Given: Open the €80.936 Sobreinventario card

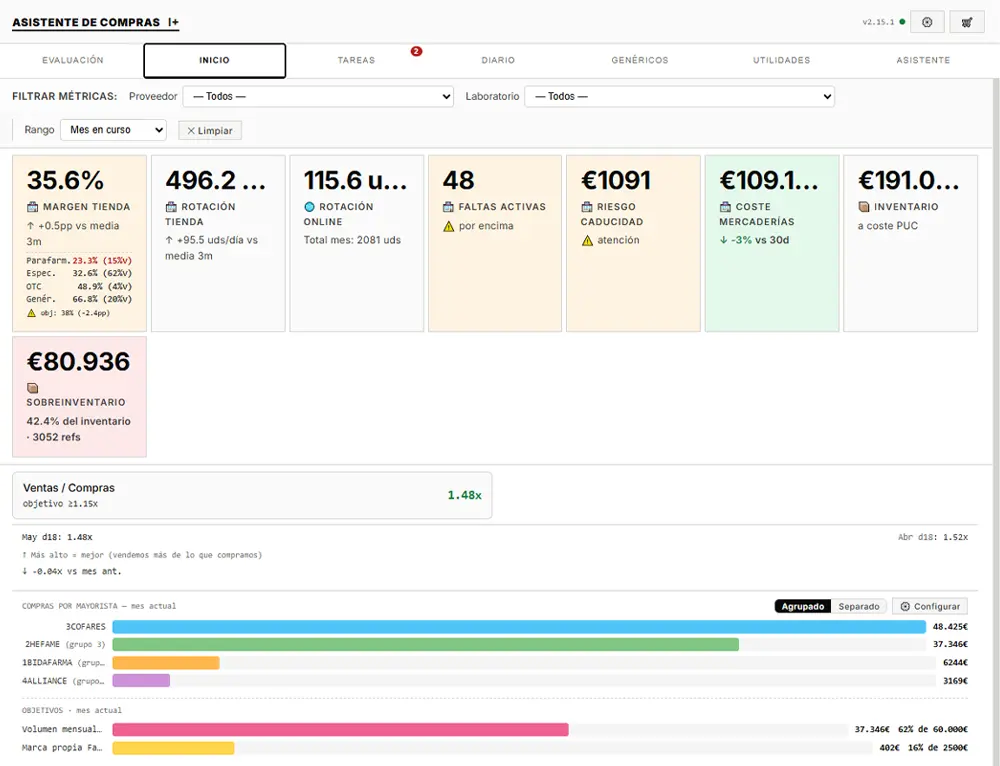Looking at the screenshot, I should (x=79, y=397).
